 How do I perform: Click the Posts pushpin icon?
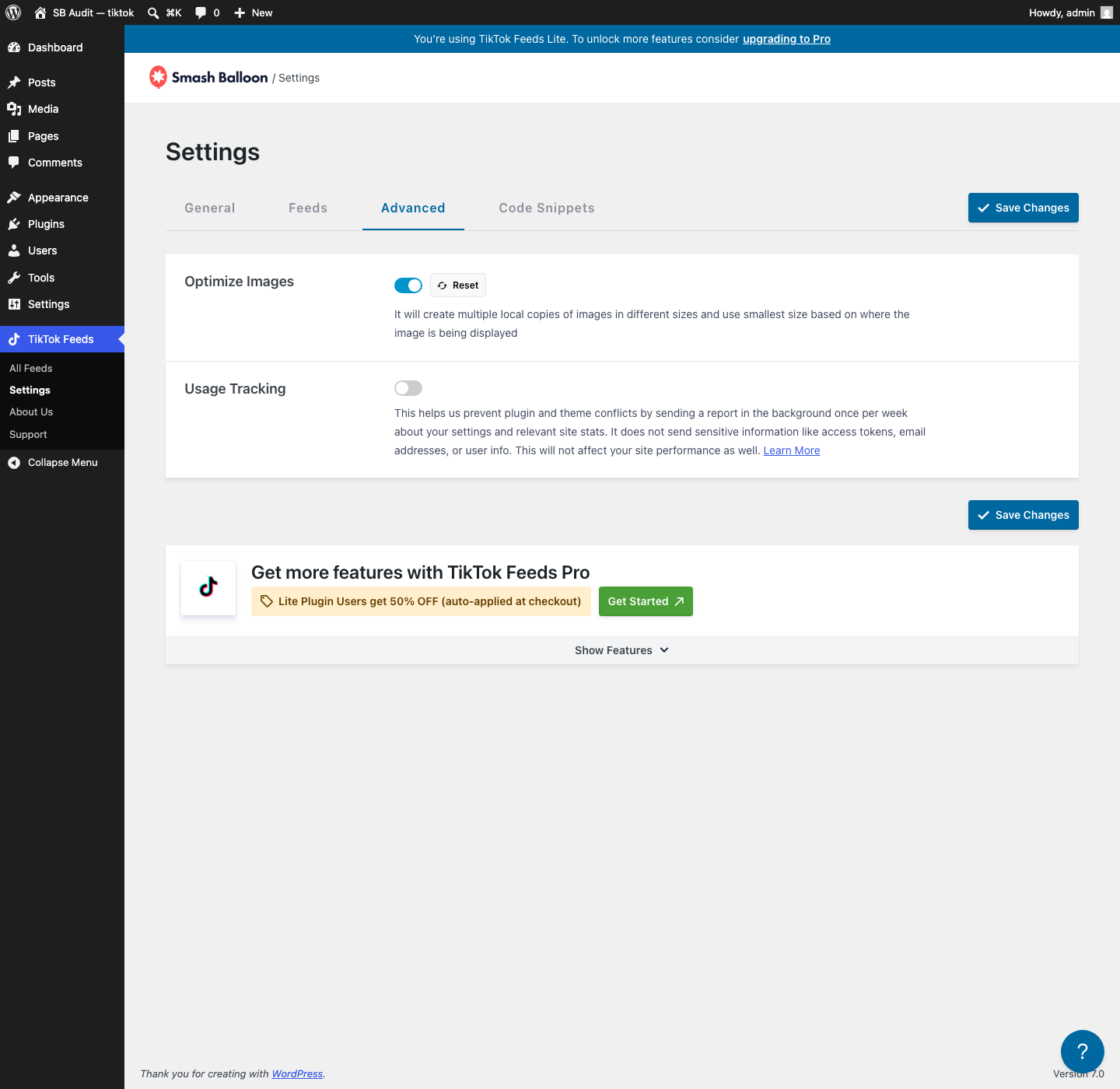coord(14,82)
